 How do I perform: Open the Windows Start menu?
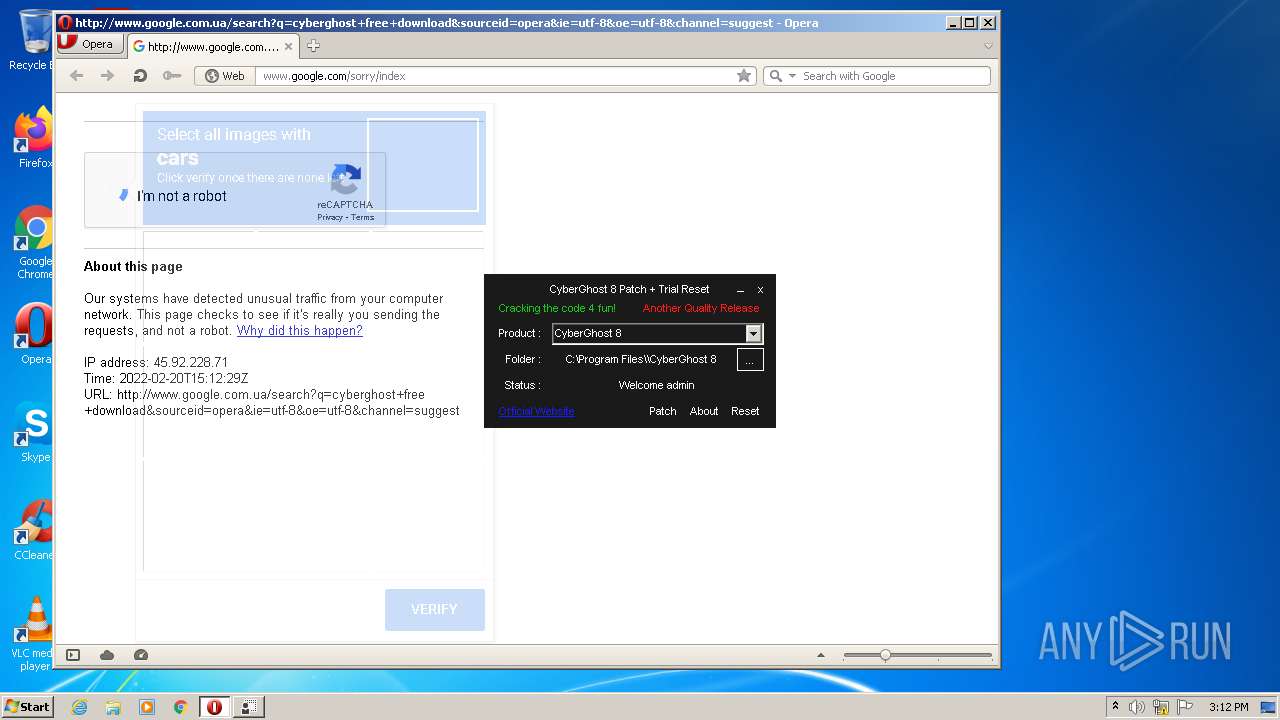click(28, 706)
